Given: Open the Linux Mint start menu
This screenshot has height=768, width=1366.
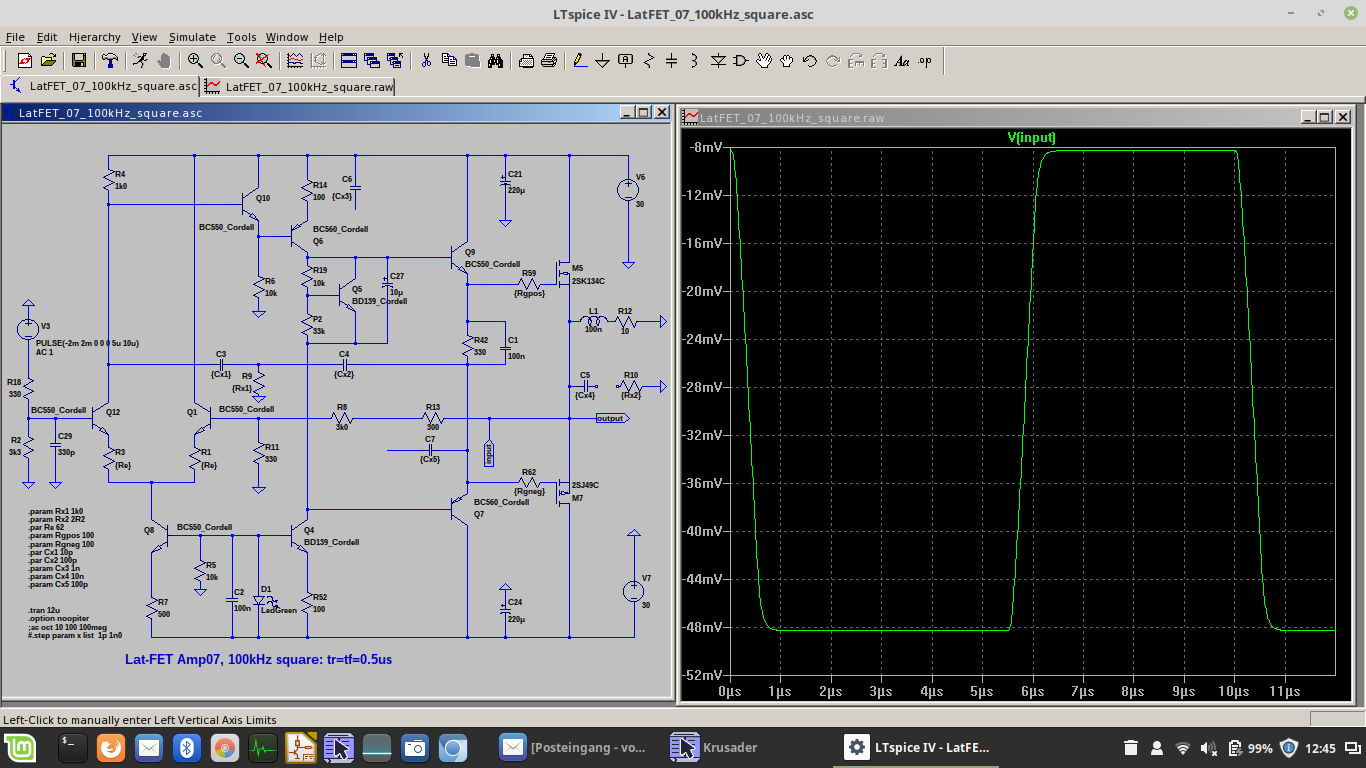Looking at the screenshot, I should (x=19, y=747).
